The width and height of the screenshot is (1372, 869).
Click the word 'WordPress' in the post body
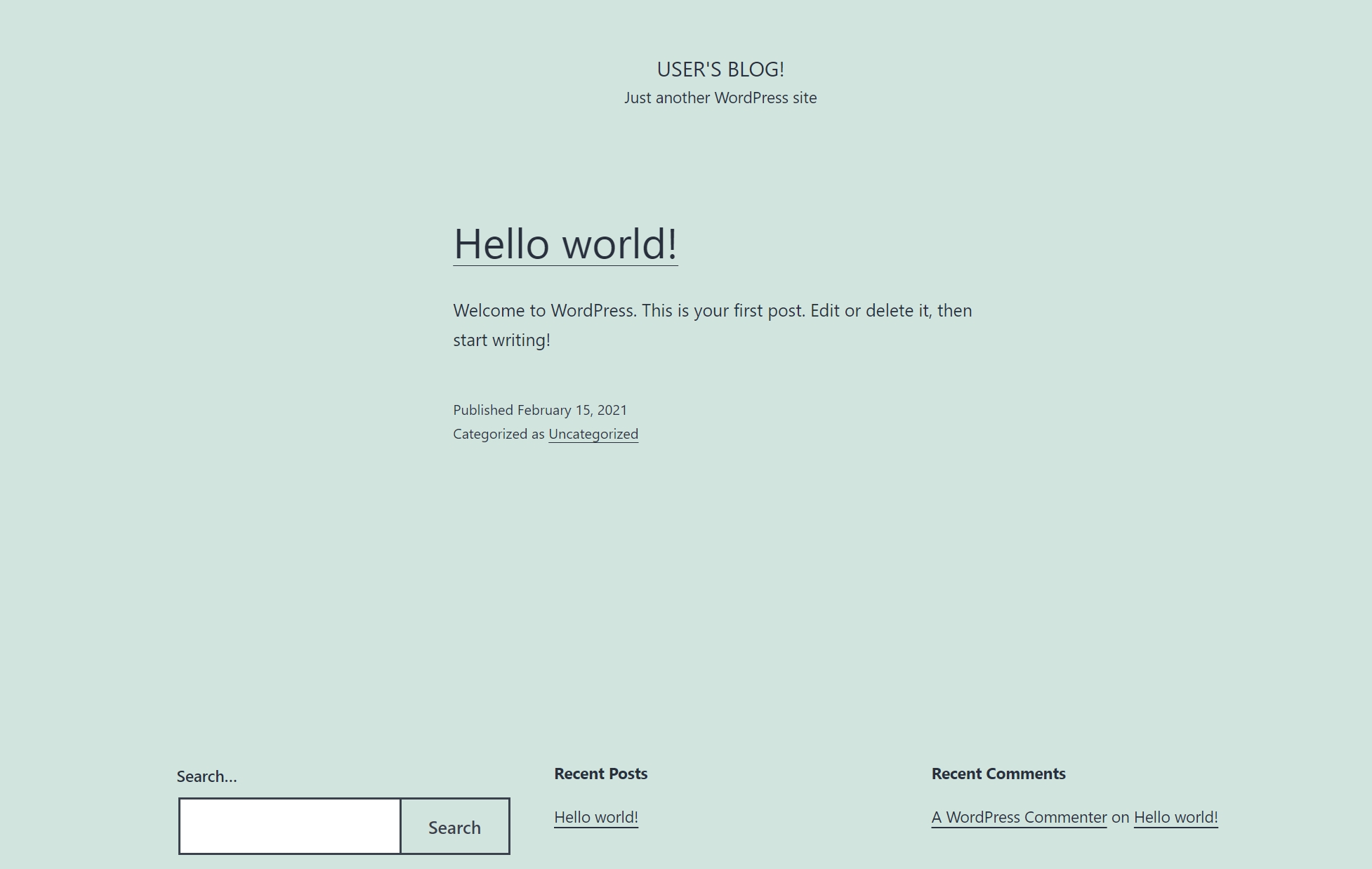tap(591, 311)
